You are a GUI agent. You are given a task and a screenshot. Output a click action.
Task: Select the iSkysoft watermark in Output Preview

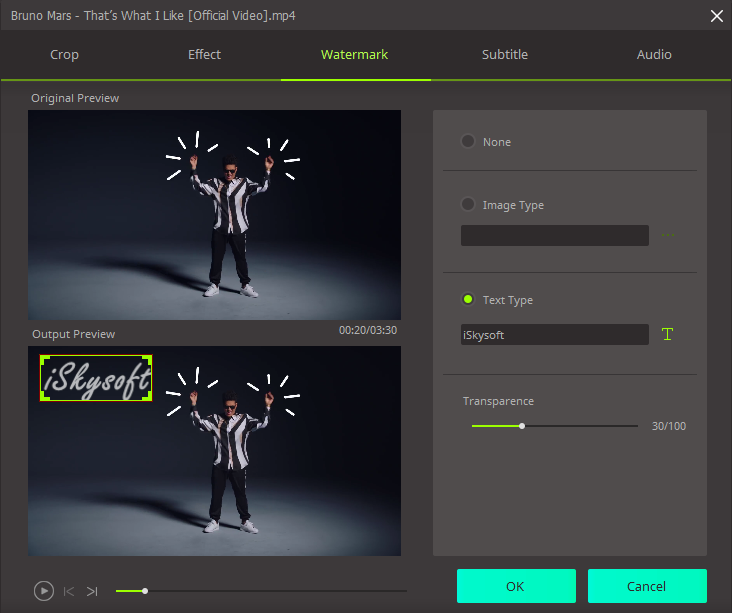[x=96, y=378]
